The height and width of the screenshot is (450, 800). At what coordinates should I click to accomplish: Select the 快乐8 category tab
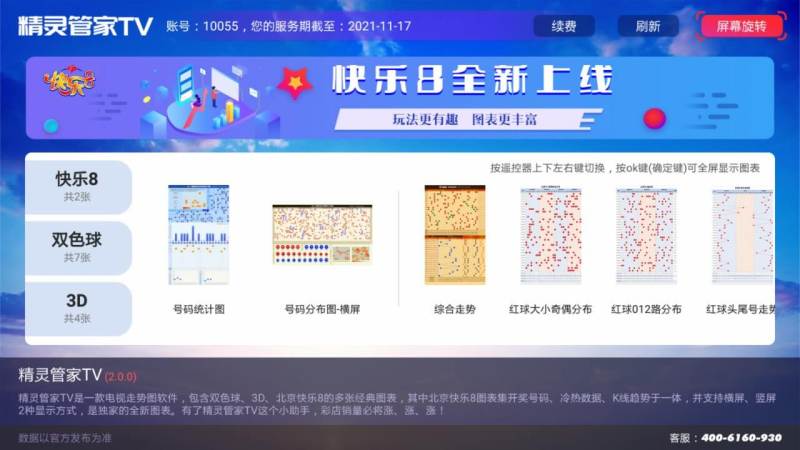(78, 187)
